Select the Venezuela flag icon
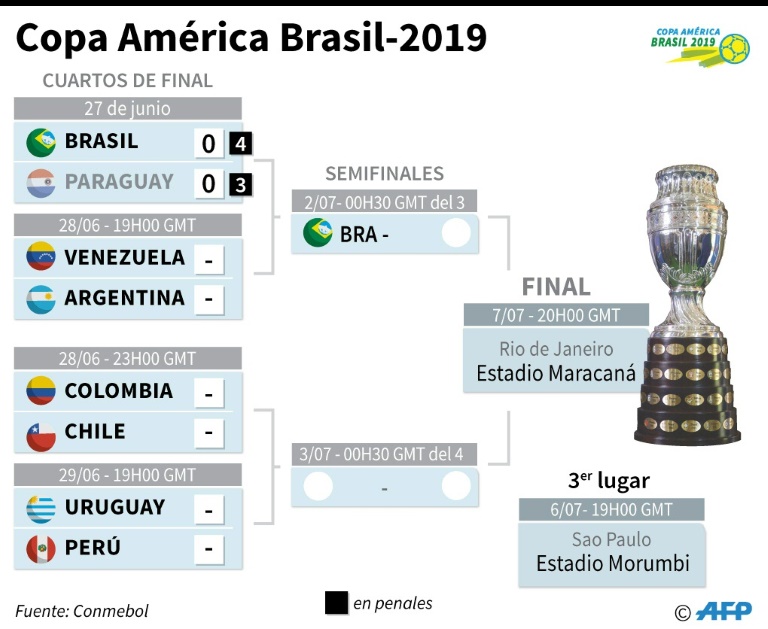This screenshot has width=768, height=629. point(41,256)
